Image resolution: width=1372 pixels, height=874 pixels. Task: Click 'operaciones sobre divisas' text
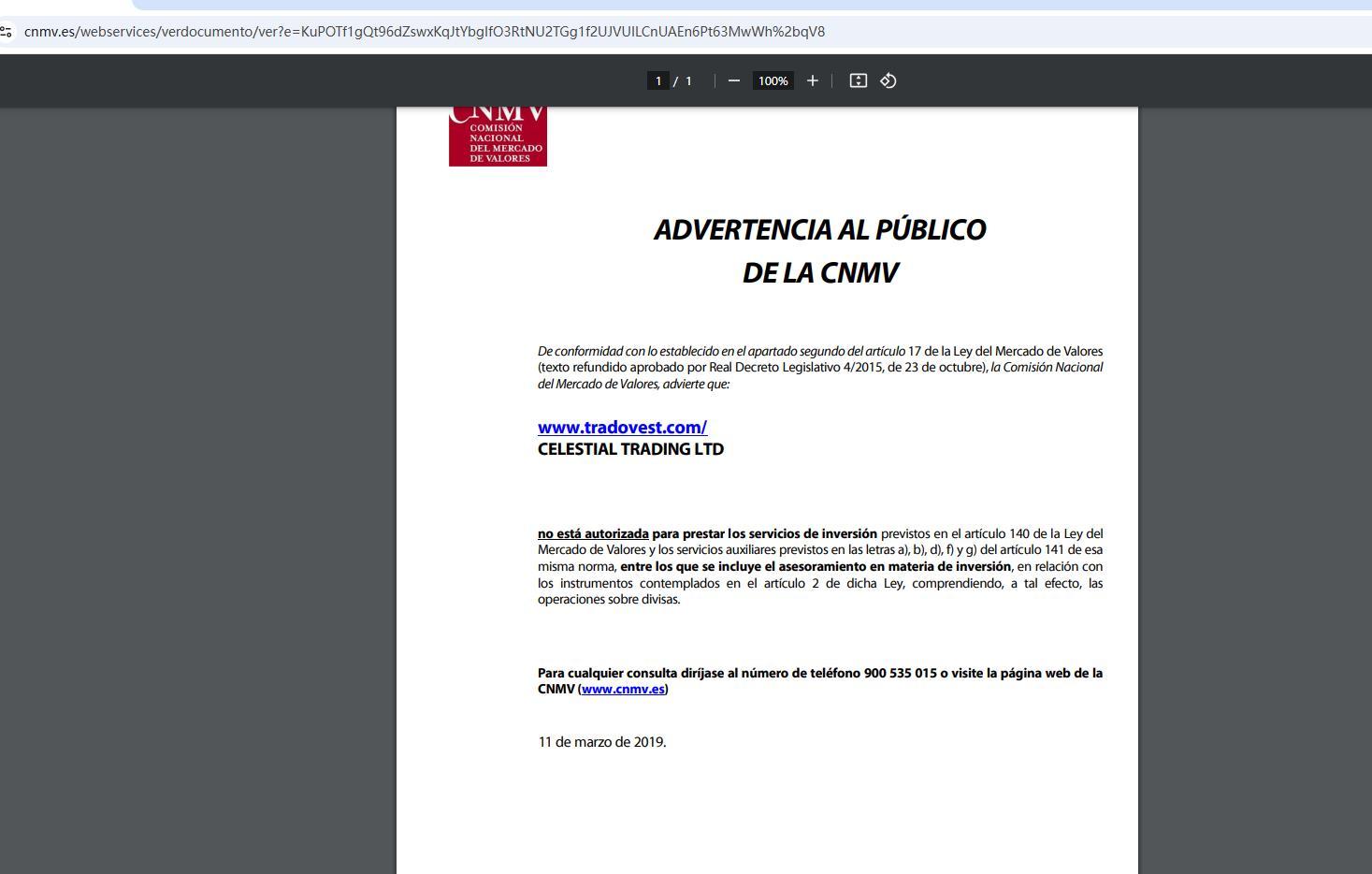point(608,600)
